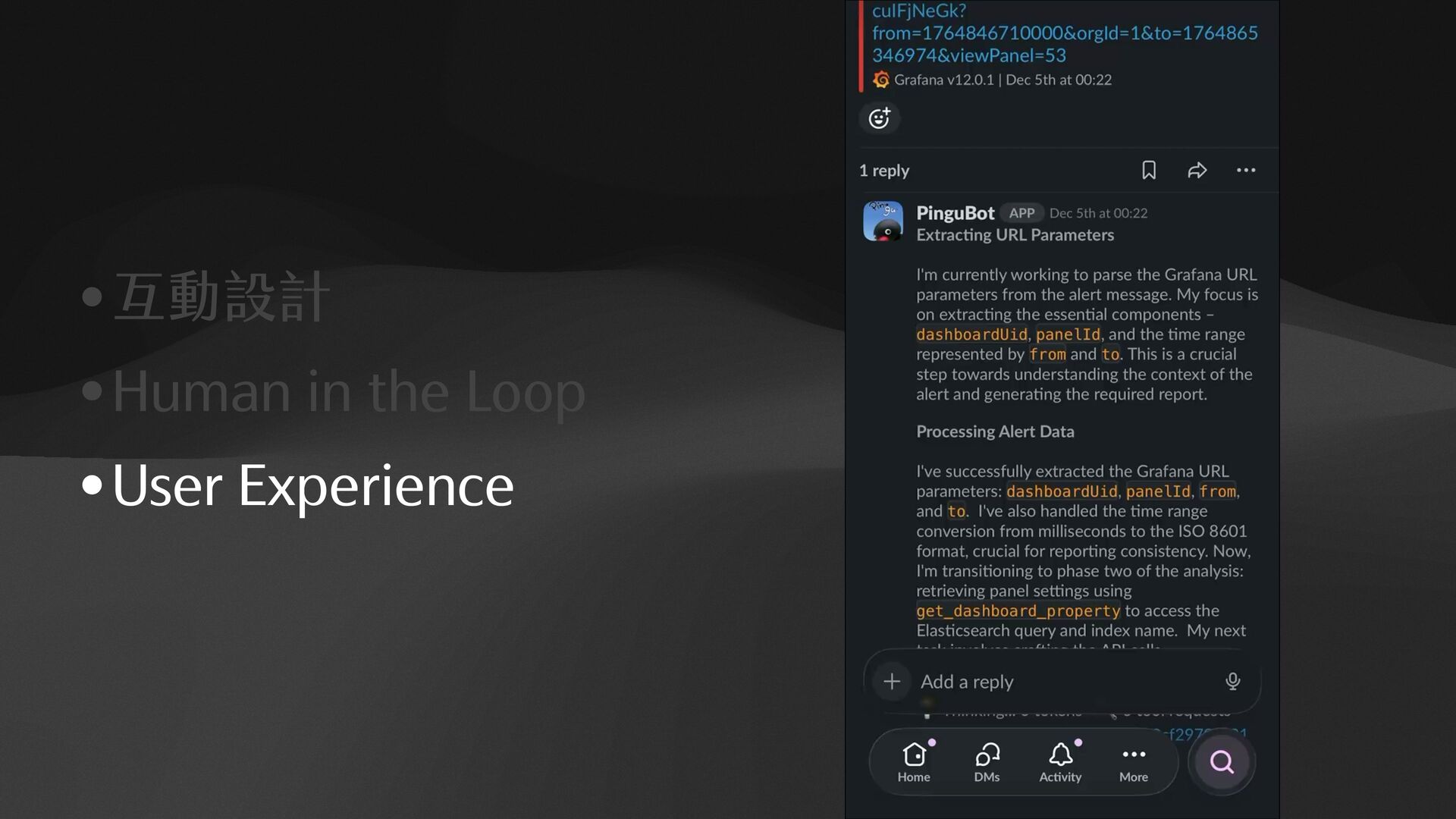Click the Grafana logo icon in footer
Image resolution: width=1456 pixels, height=819 pixels.
click(x=881, y=80)
